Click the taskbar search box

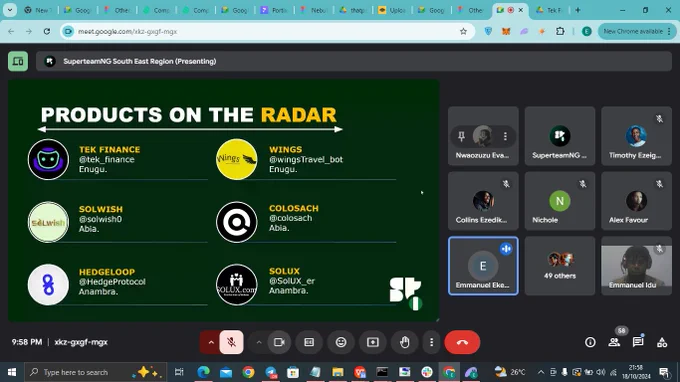[95, 372]
